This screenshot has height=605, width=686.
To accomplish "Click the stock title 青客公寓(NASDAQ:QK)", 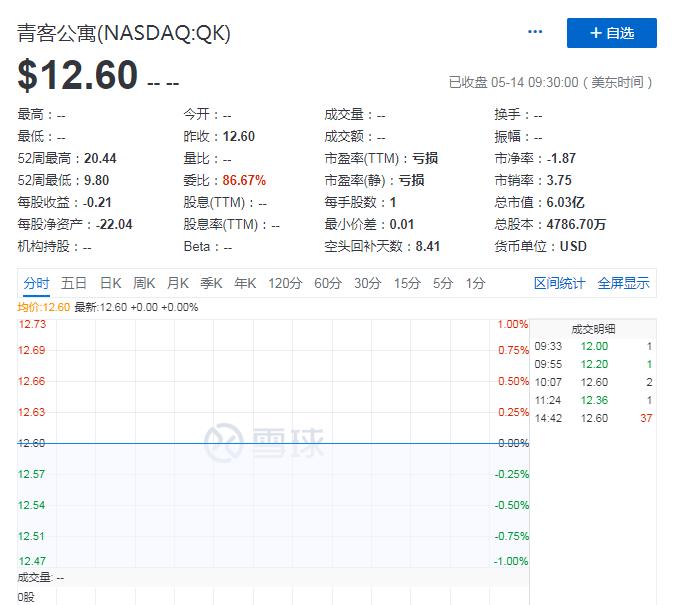I will point(124,33).
